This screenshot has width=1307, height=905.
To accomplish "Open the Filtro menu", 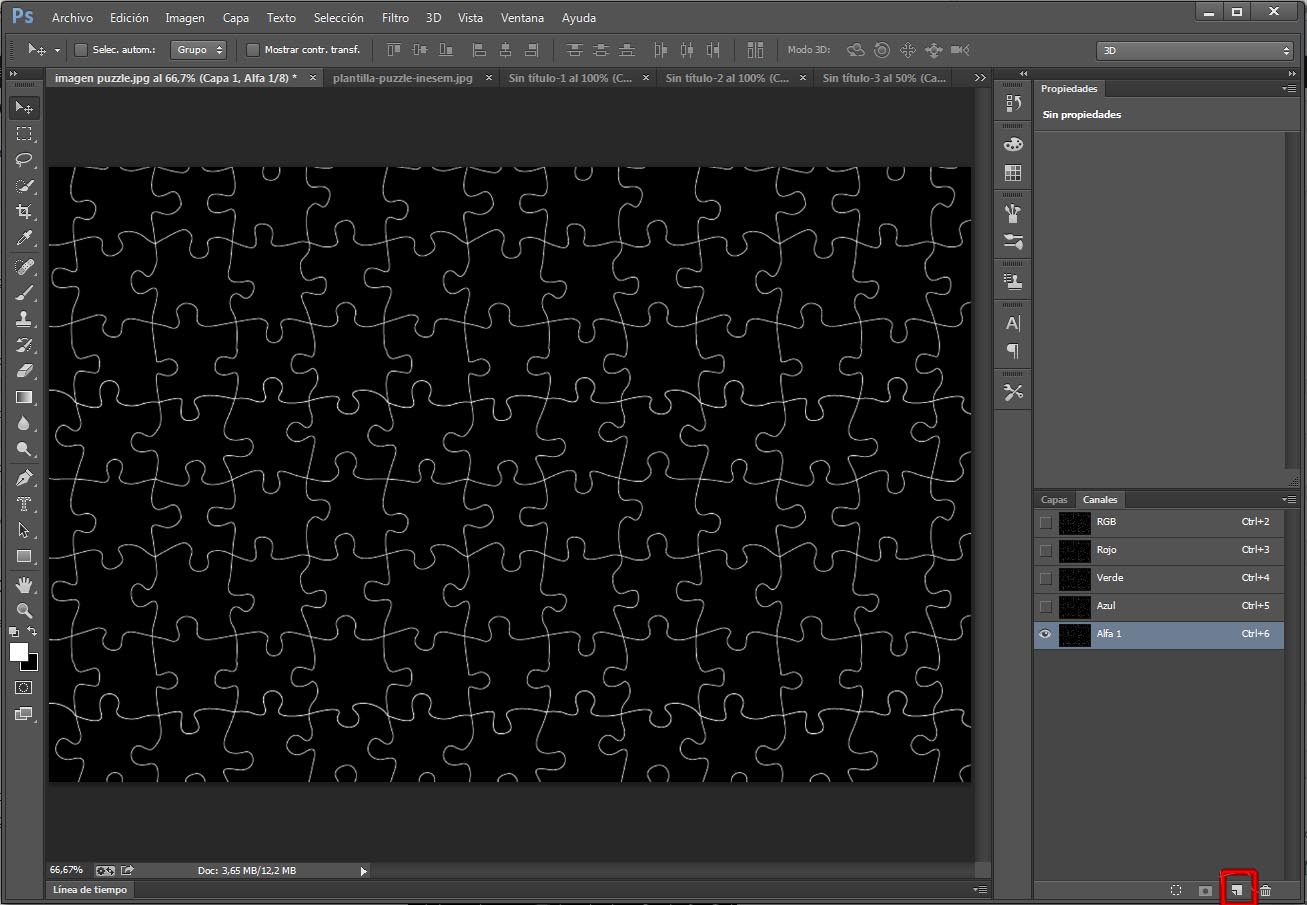I will [x=395, y=17].
